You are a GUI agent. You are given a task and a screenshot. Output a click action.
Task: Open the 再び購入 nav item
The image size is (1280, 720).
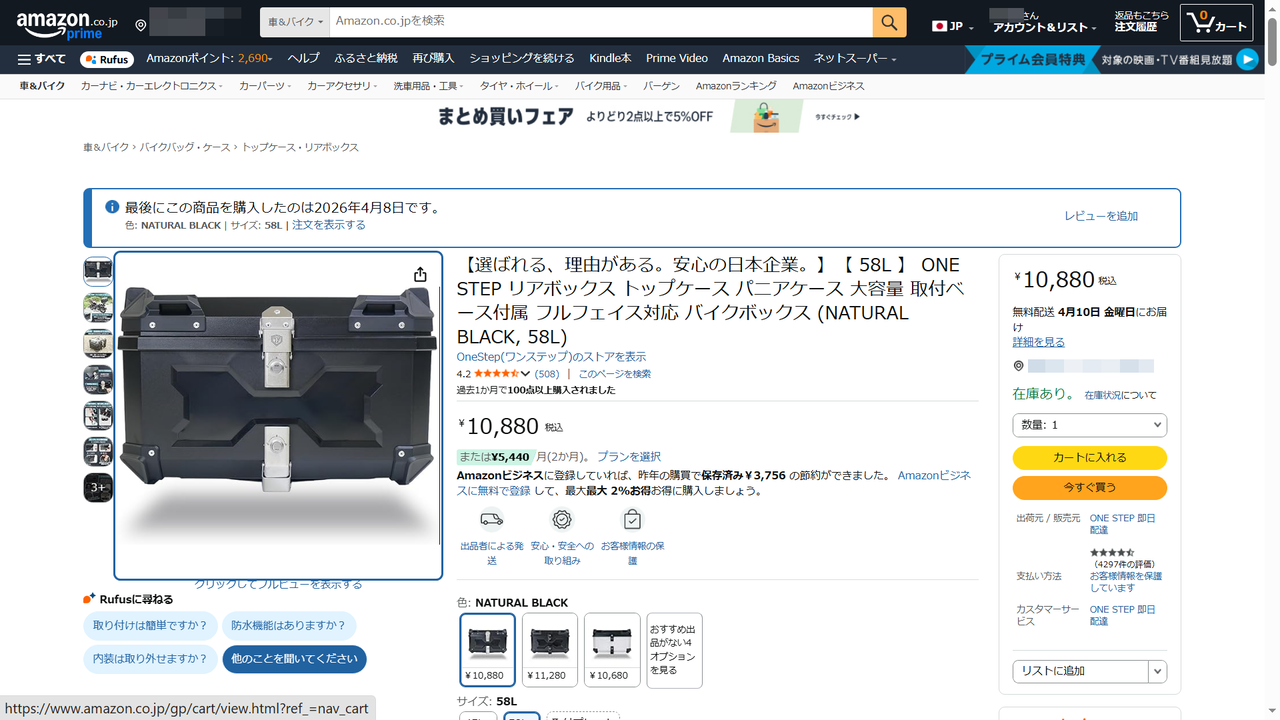click(433, 59)
